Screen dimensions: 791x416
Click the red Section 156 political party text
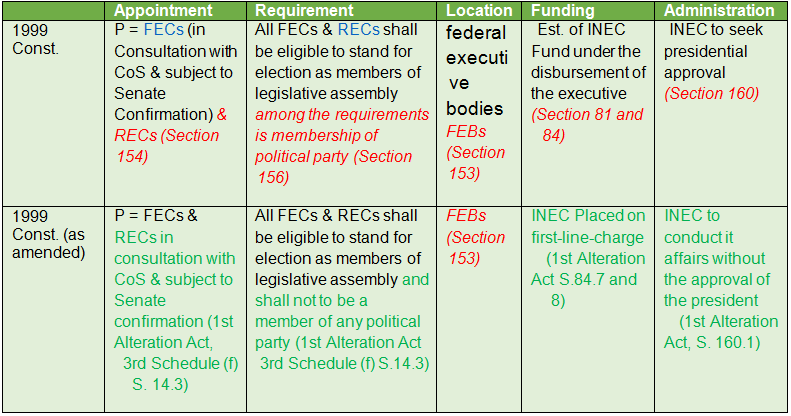[342, 146]
